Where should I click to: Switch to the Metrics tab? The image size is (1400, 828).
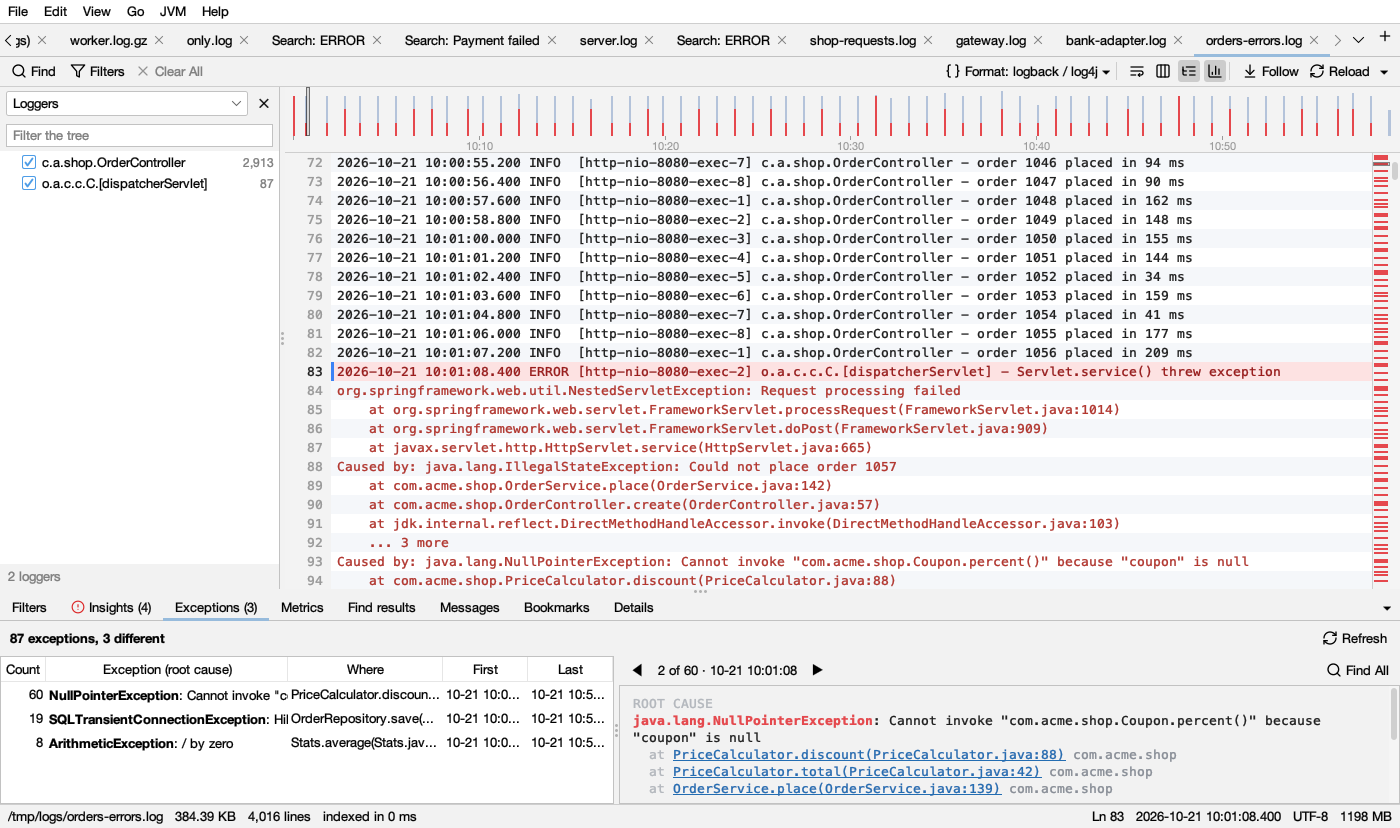[x=302, y=607]
